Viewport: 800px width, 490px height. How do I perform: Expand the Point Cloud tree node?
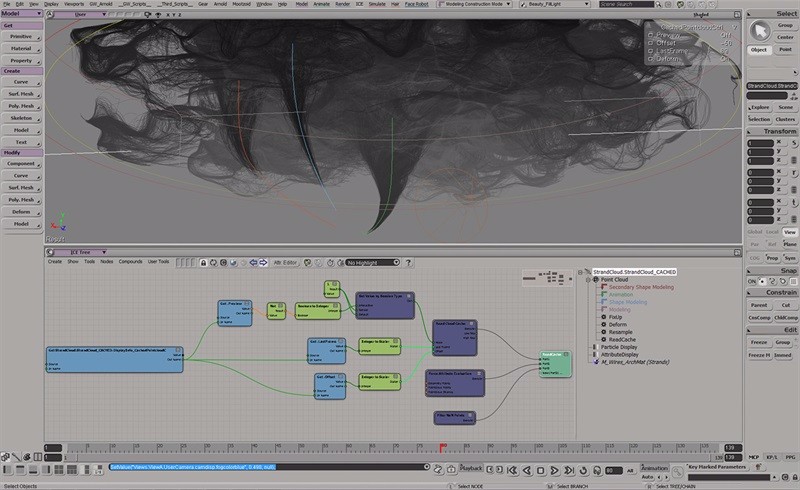click(590, 279)
